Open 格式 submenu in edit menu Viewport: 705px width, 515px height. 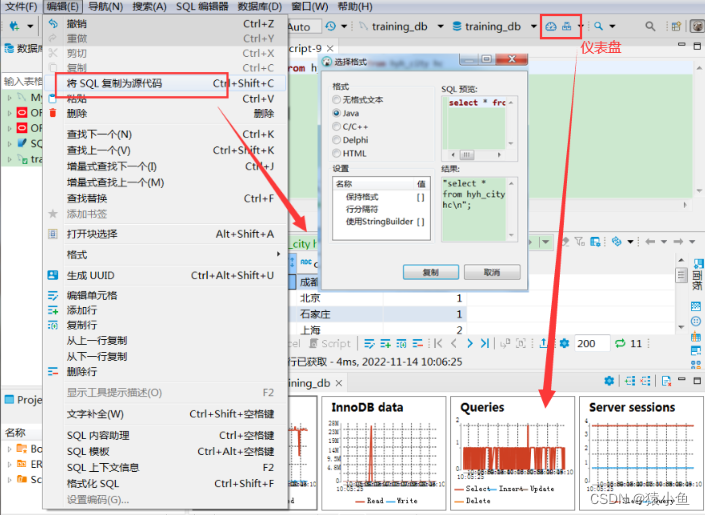(x=165, y=255)
